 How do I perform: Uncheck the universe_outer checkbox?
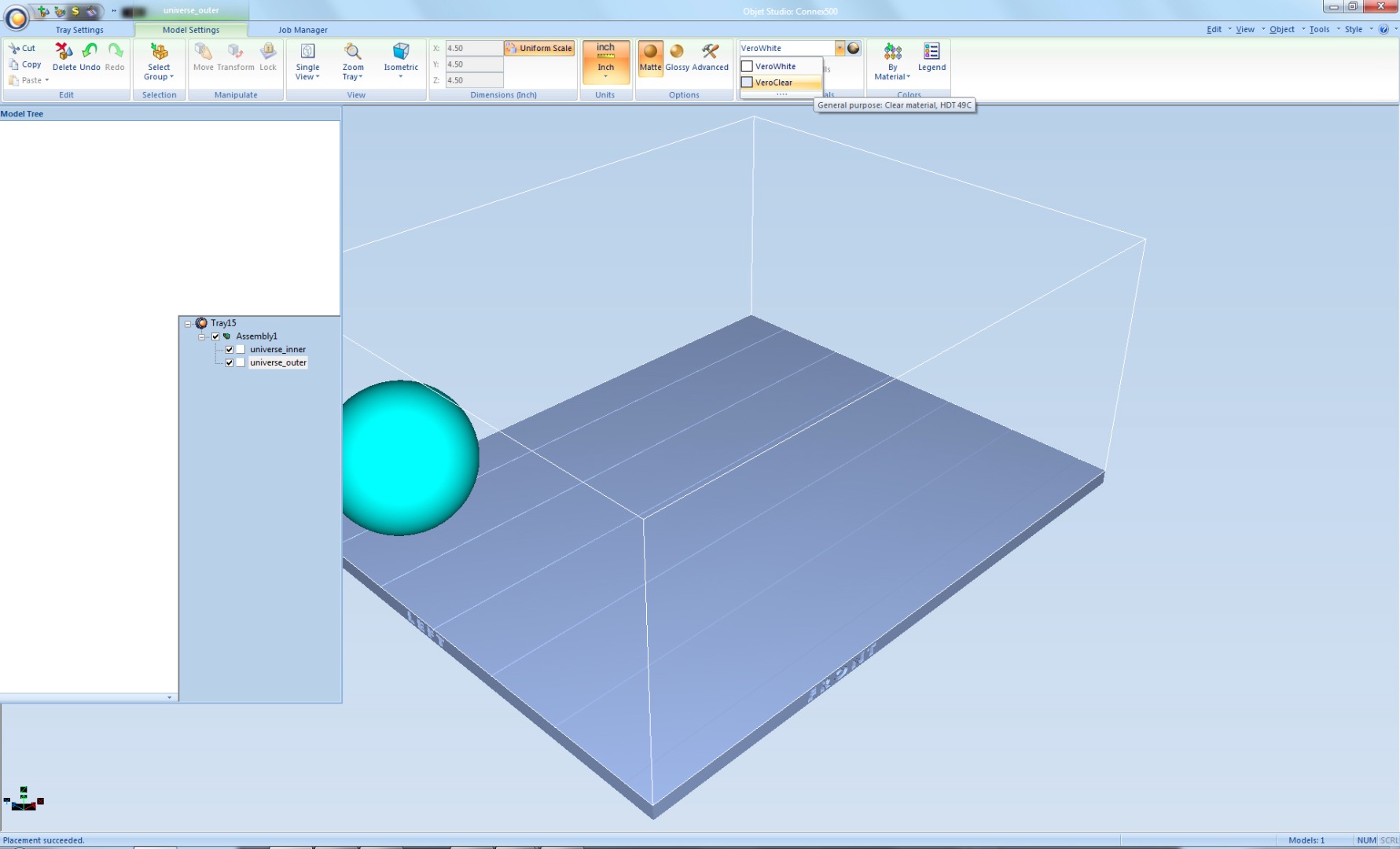pos(229,363)
